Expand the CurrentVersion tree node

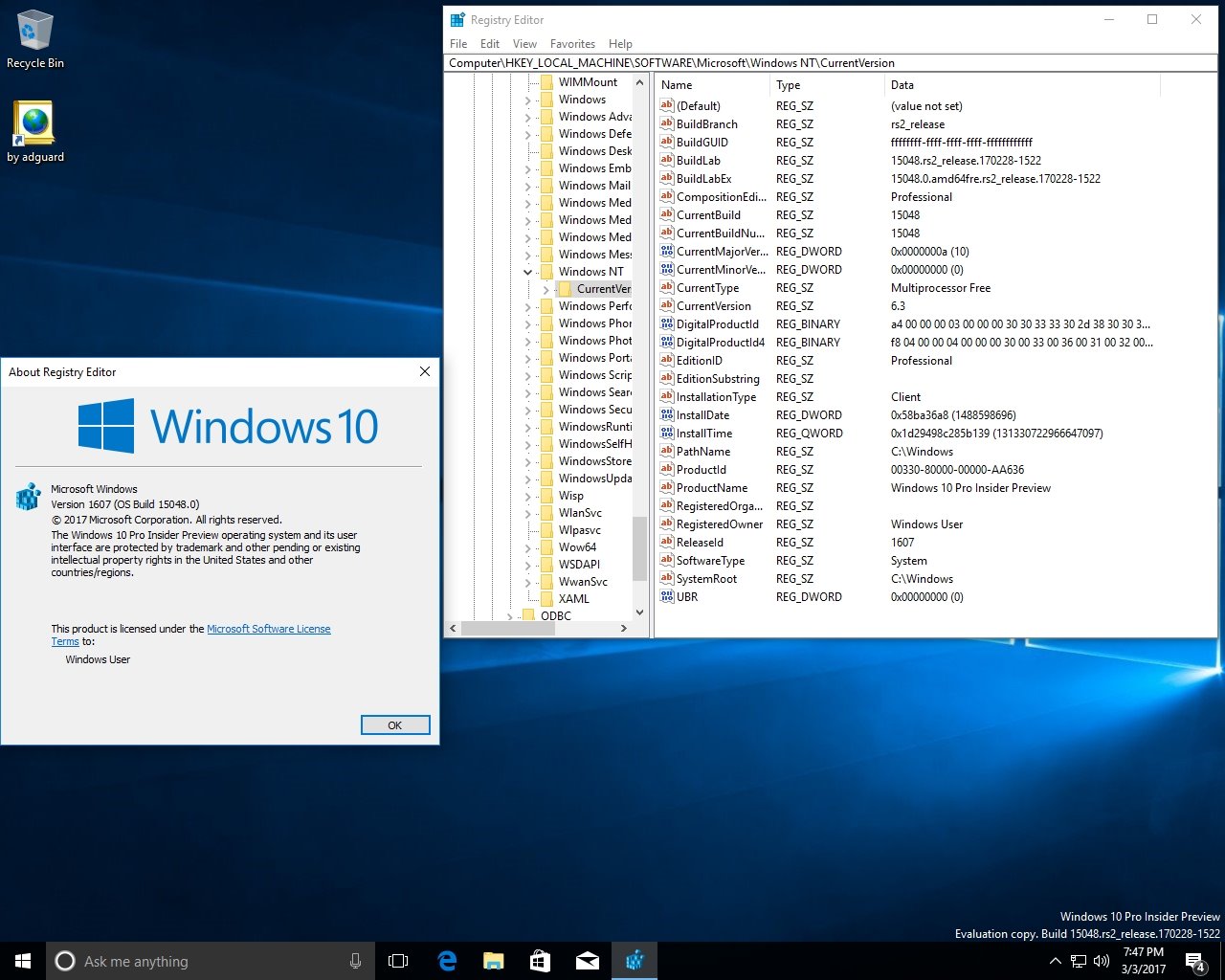coord(546,289)
